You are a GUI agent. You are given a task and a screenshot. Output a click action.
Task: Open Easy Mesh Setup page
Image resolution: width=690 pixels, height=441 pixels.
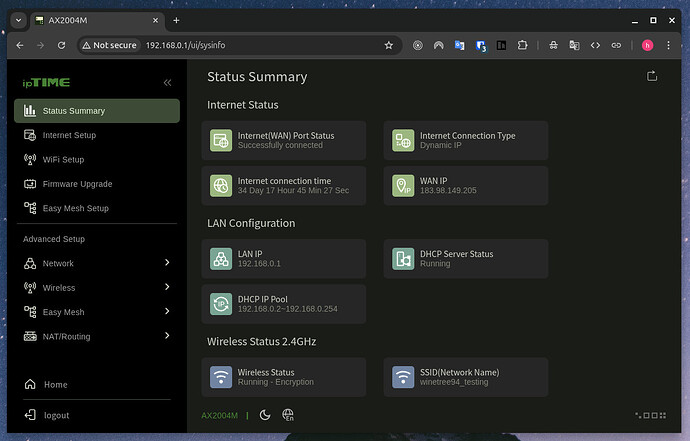[76, 208]
